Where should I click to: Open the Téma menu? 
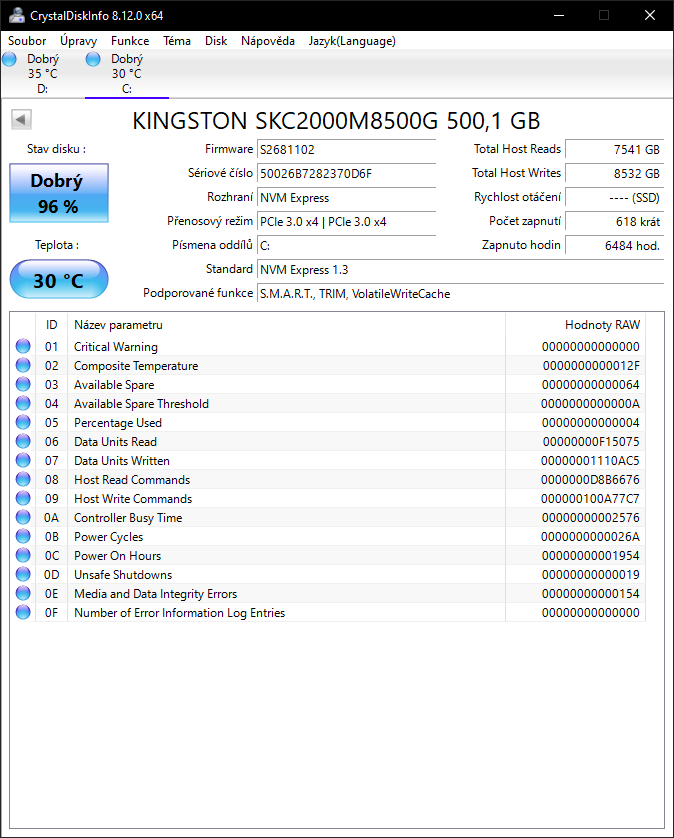click(177, 41)
